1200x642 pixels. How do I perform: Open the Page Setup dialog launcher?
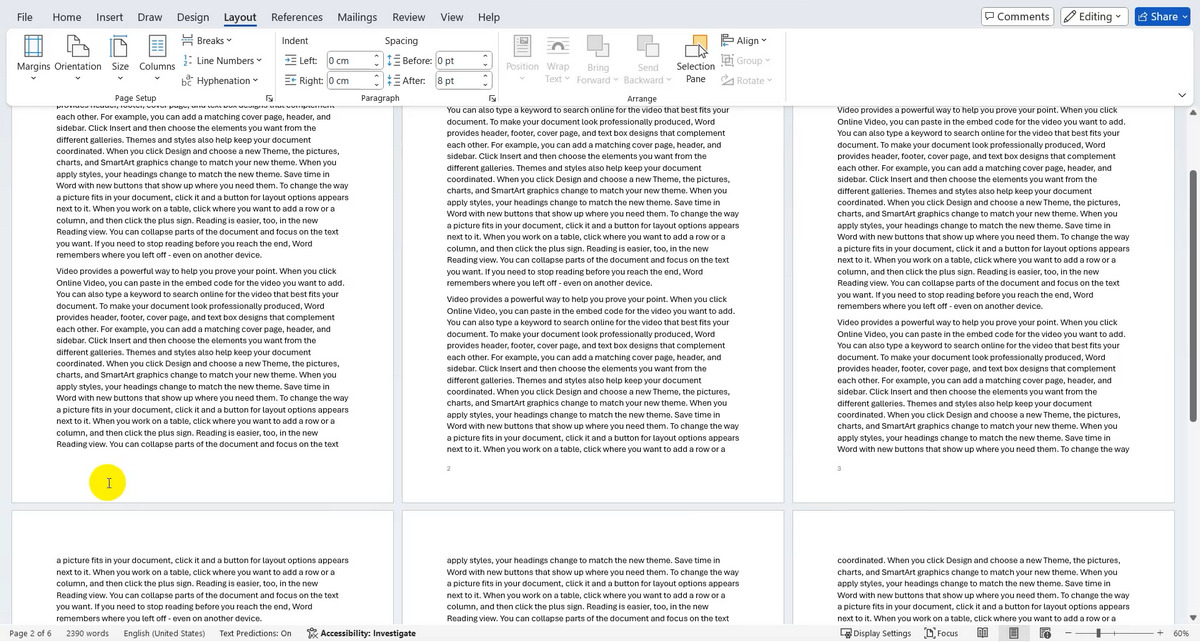tap(271, 99)
